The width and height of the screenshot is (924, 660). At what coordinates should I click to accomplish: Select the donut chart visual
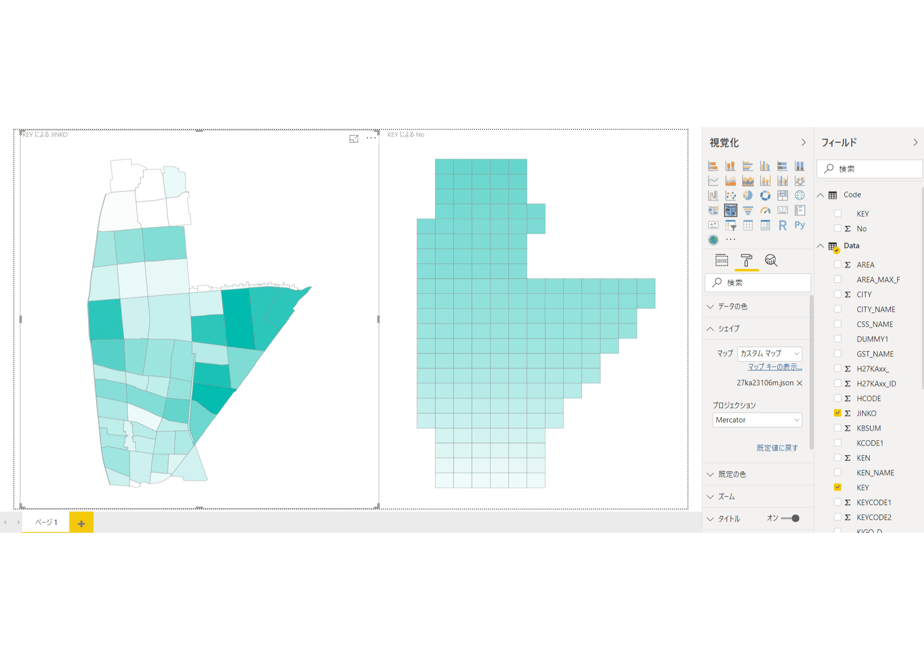pyautogui.click(x=765, y=195)
